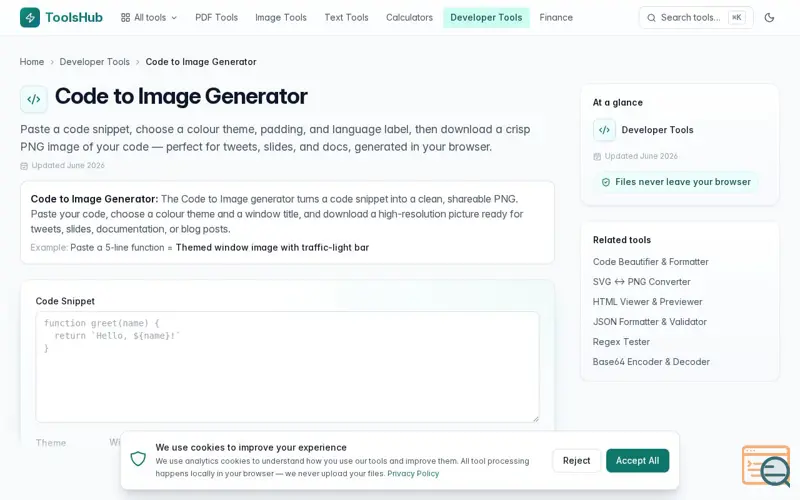Click inside the Code Snippet text area

pyautogui.click(x=287, y=367)
